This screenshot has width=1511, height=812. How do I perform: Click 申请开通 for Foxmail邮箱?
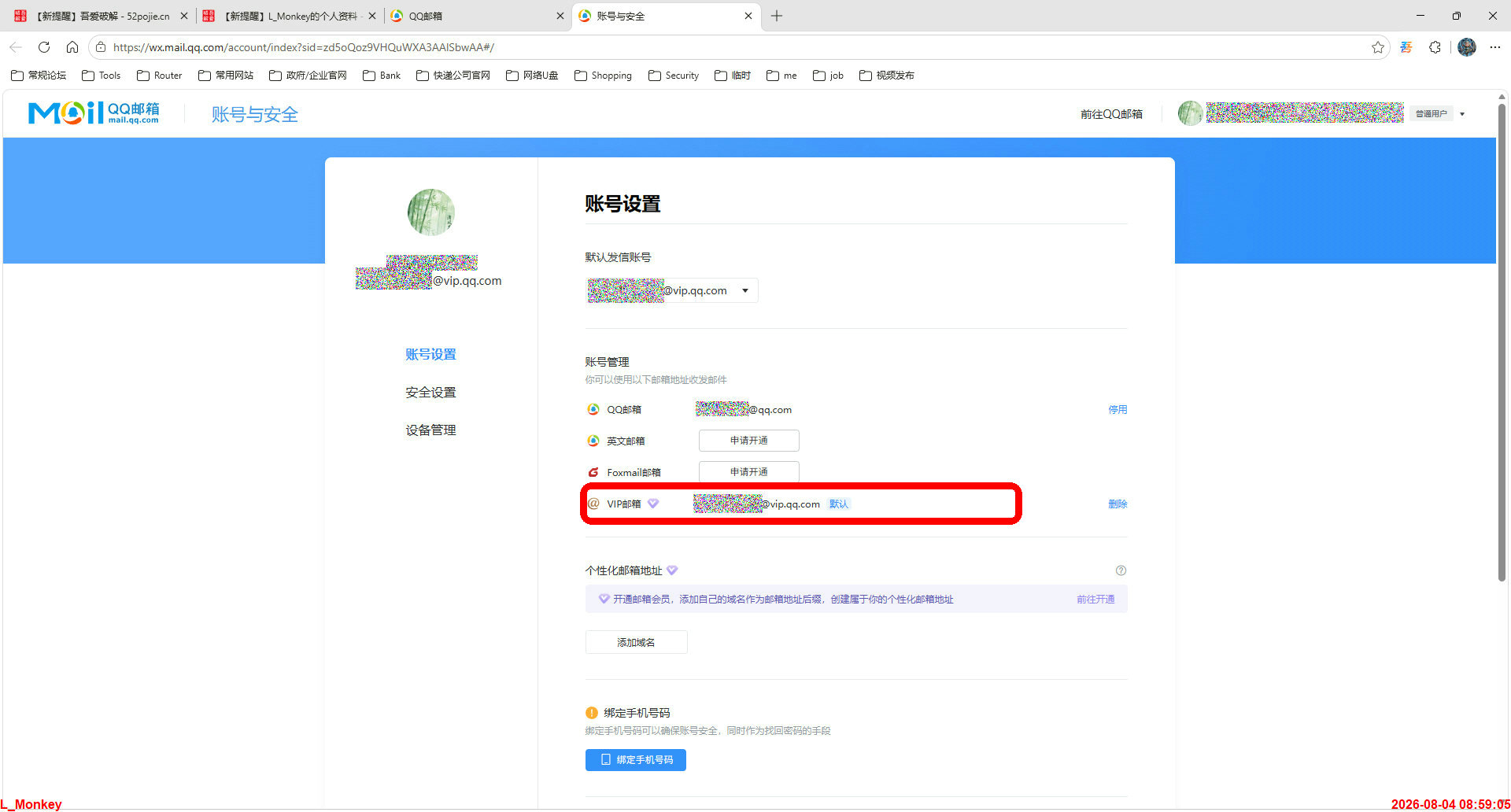[749, 472]
